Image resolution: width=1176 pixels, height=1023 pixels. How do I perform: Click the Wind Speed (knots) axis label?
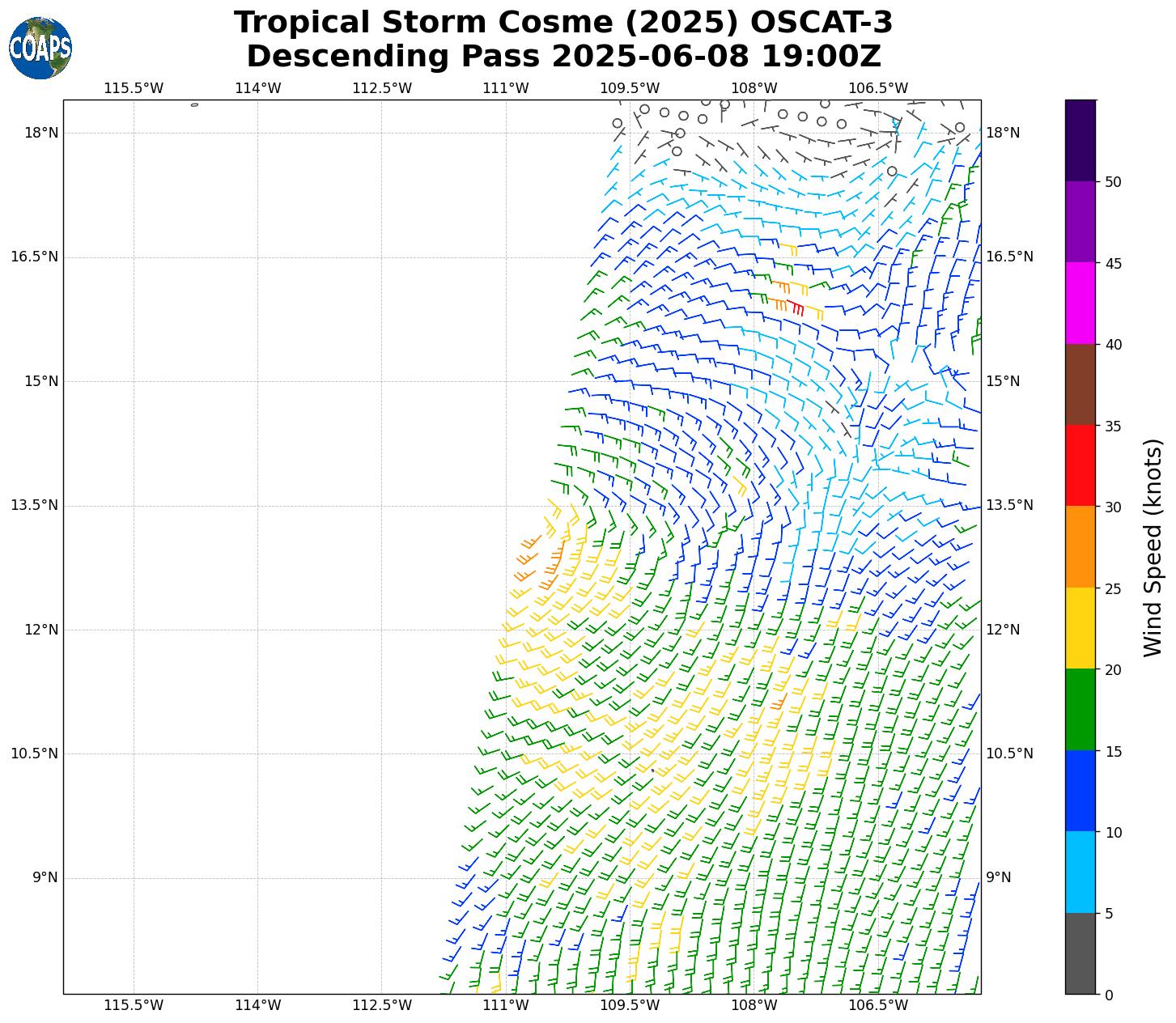pyautogui.click(x=1152, y=547)
